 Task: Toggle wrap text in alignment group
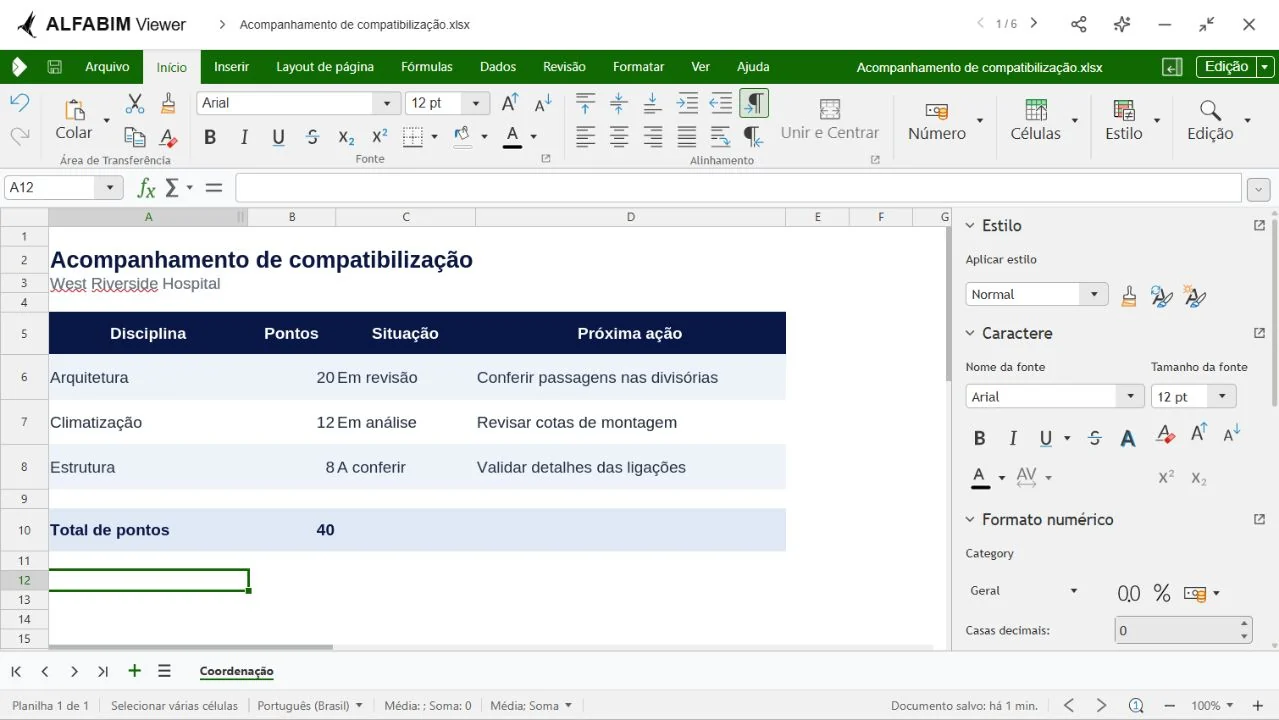coord(720,137)
